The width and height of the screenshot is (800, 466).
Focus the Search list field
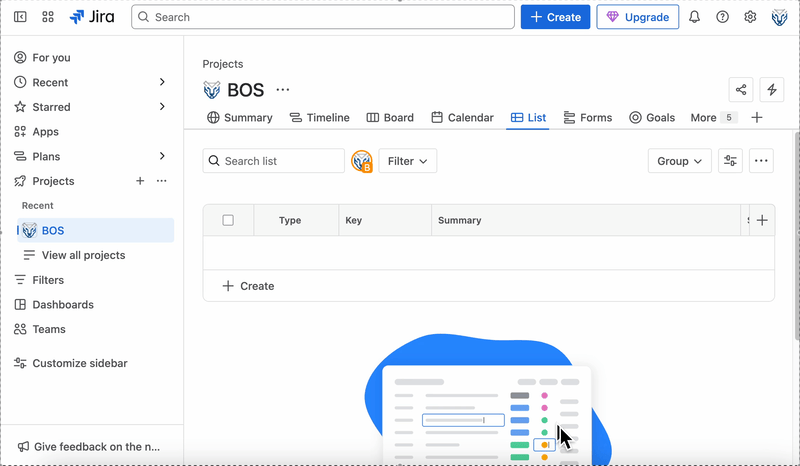click(273, 161)
